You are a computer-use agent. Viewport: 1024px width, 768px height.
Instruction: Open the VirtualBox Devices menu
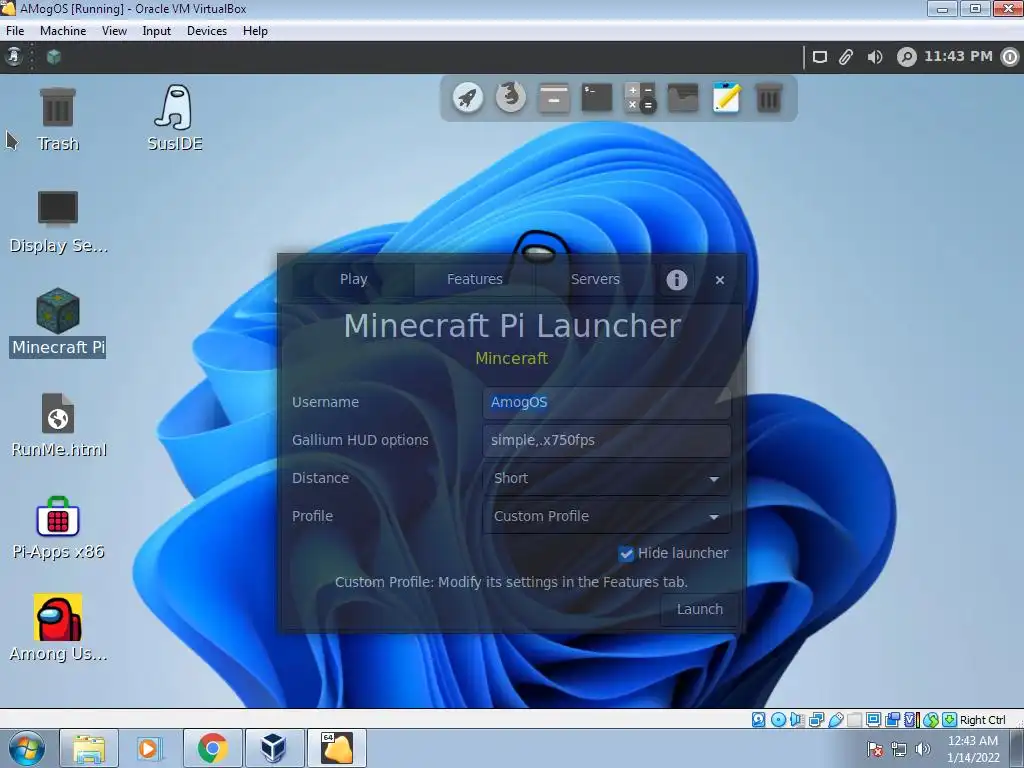[x=207, y=31]
